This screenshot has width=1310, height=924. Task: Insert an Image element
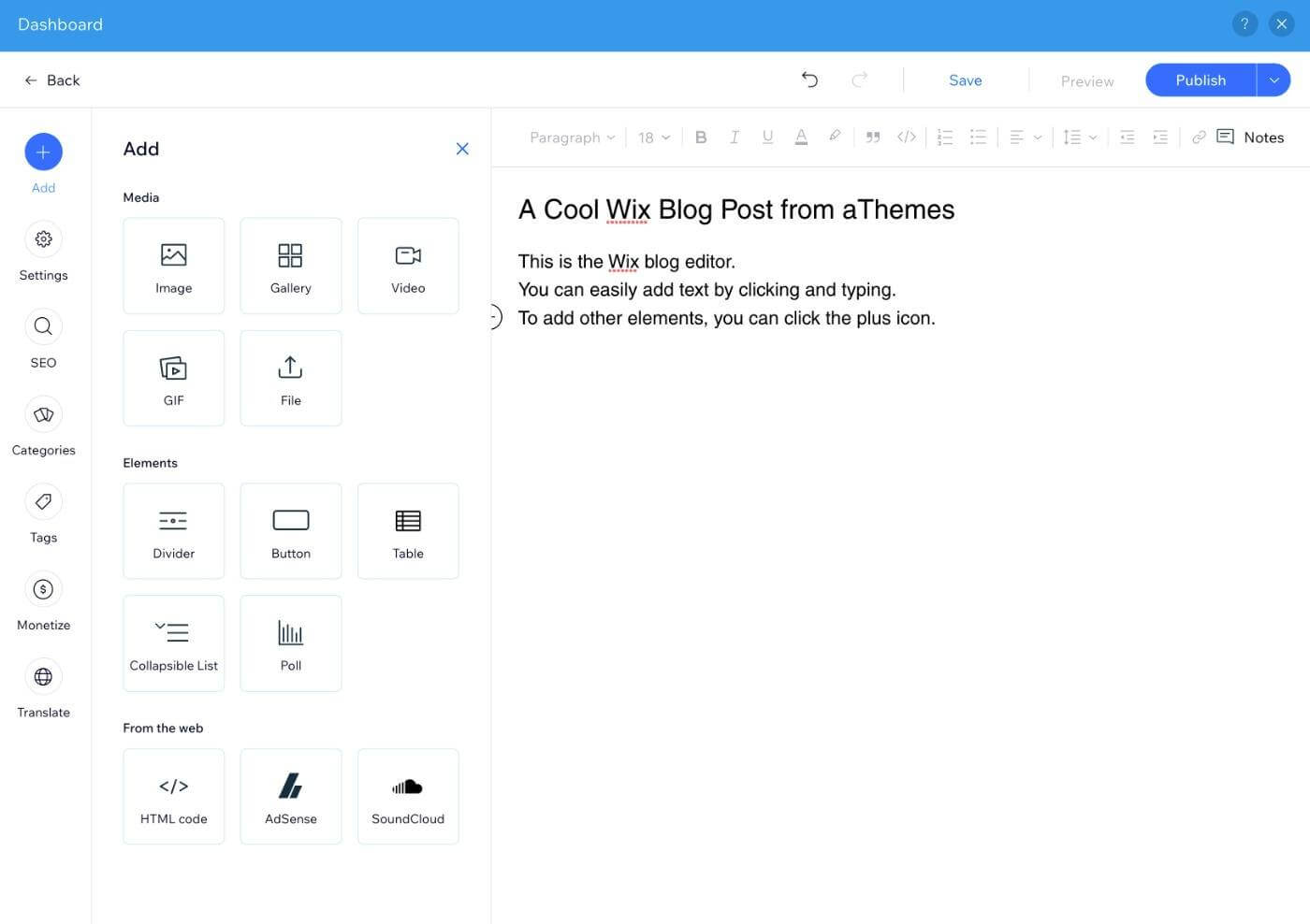coord(174,266)
